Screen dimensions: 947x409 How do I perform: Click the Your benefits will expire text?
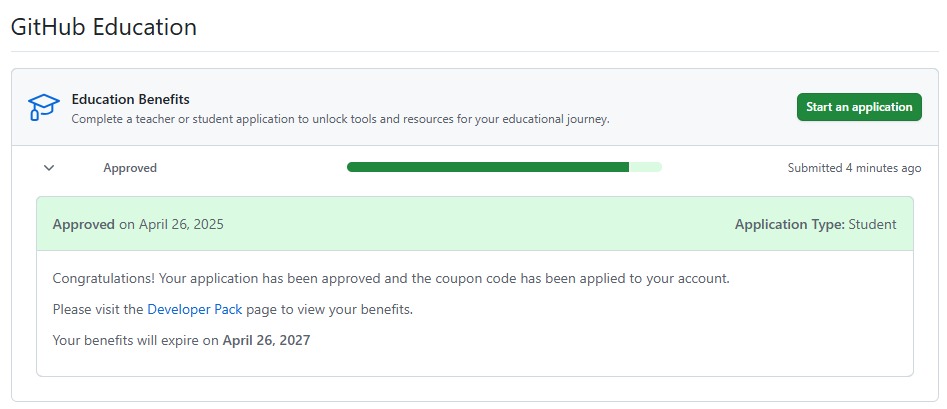135,341
